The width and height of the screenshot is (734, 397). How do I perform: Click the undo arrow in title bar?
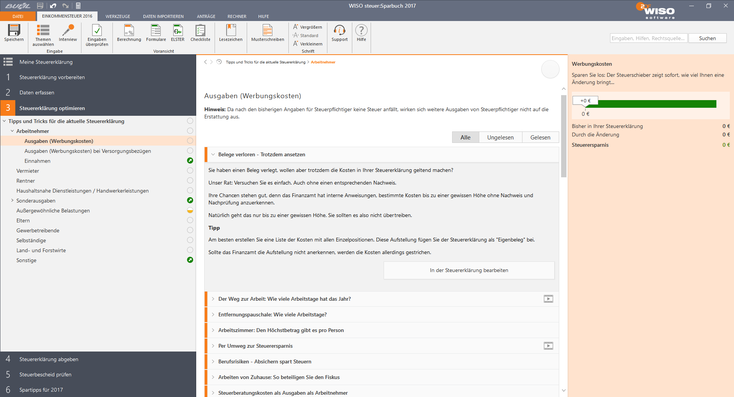tap(53, 6)
